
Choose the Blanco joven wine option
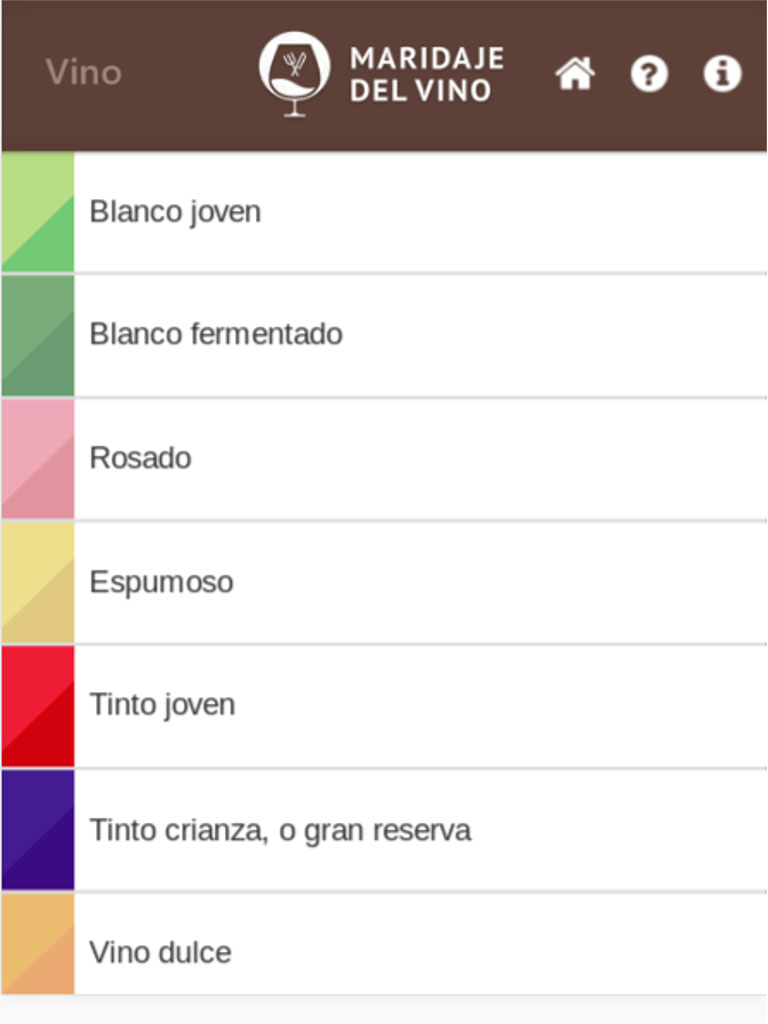[x=384, y=212]
